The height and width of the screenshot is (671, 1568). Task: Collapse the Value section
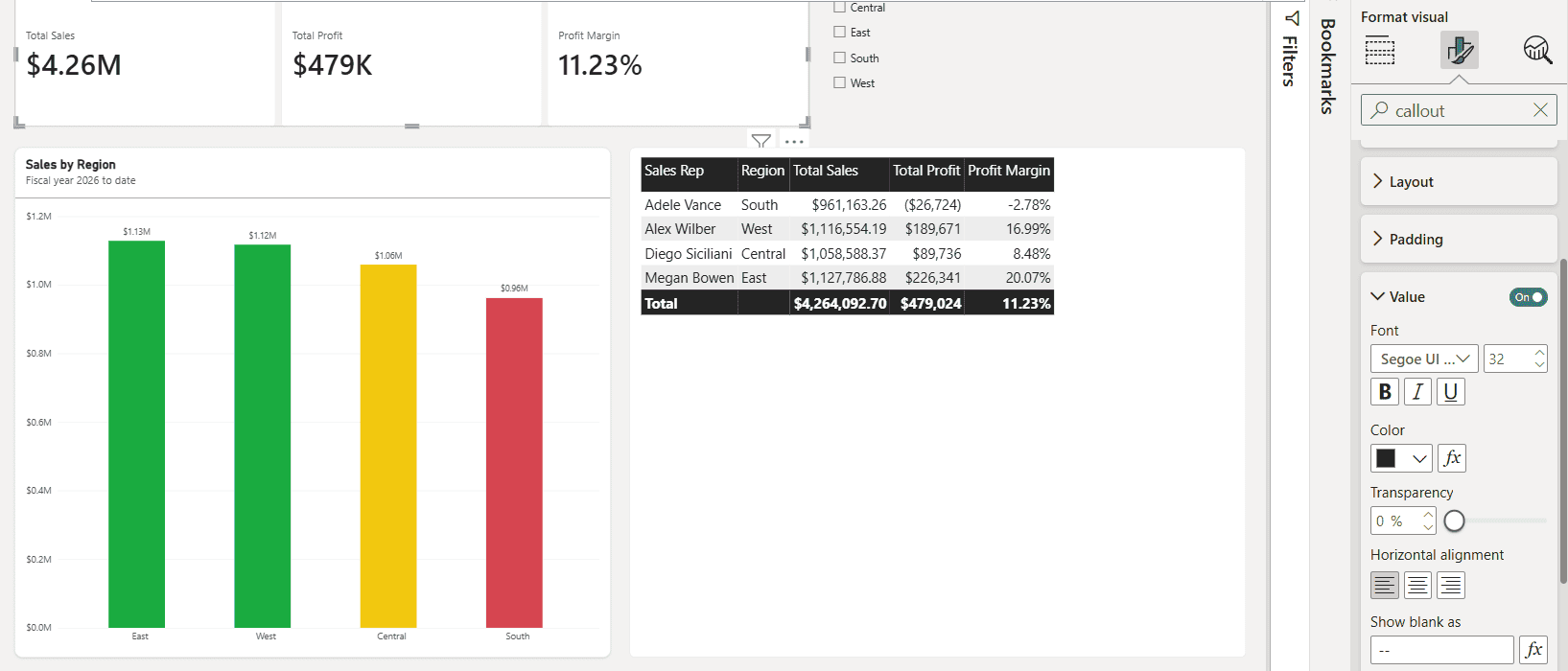(1378, 297)
